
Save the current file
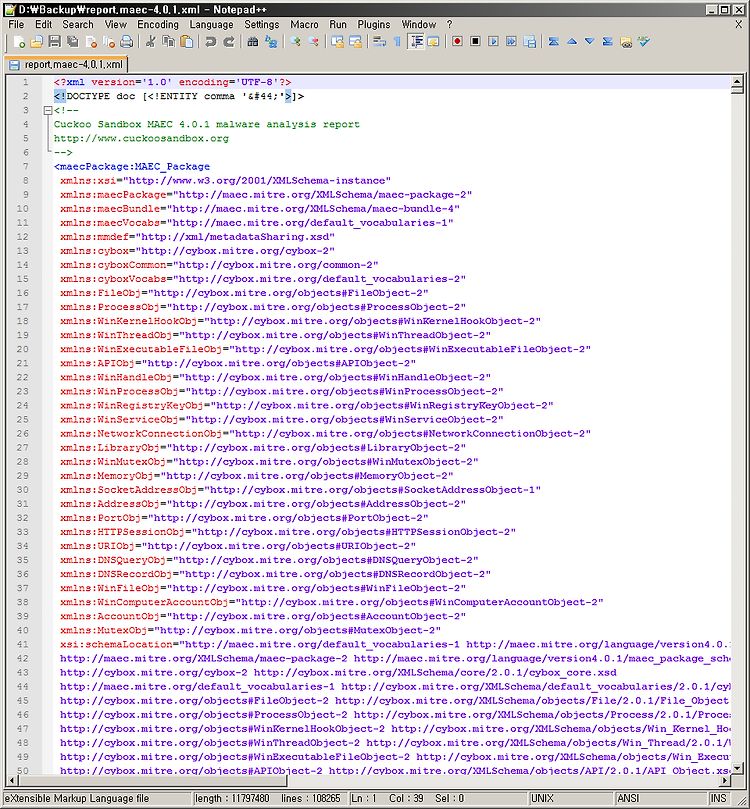click(55, 42)
